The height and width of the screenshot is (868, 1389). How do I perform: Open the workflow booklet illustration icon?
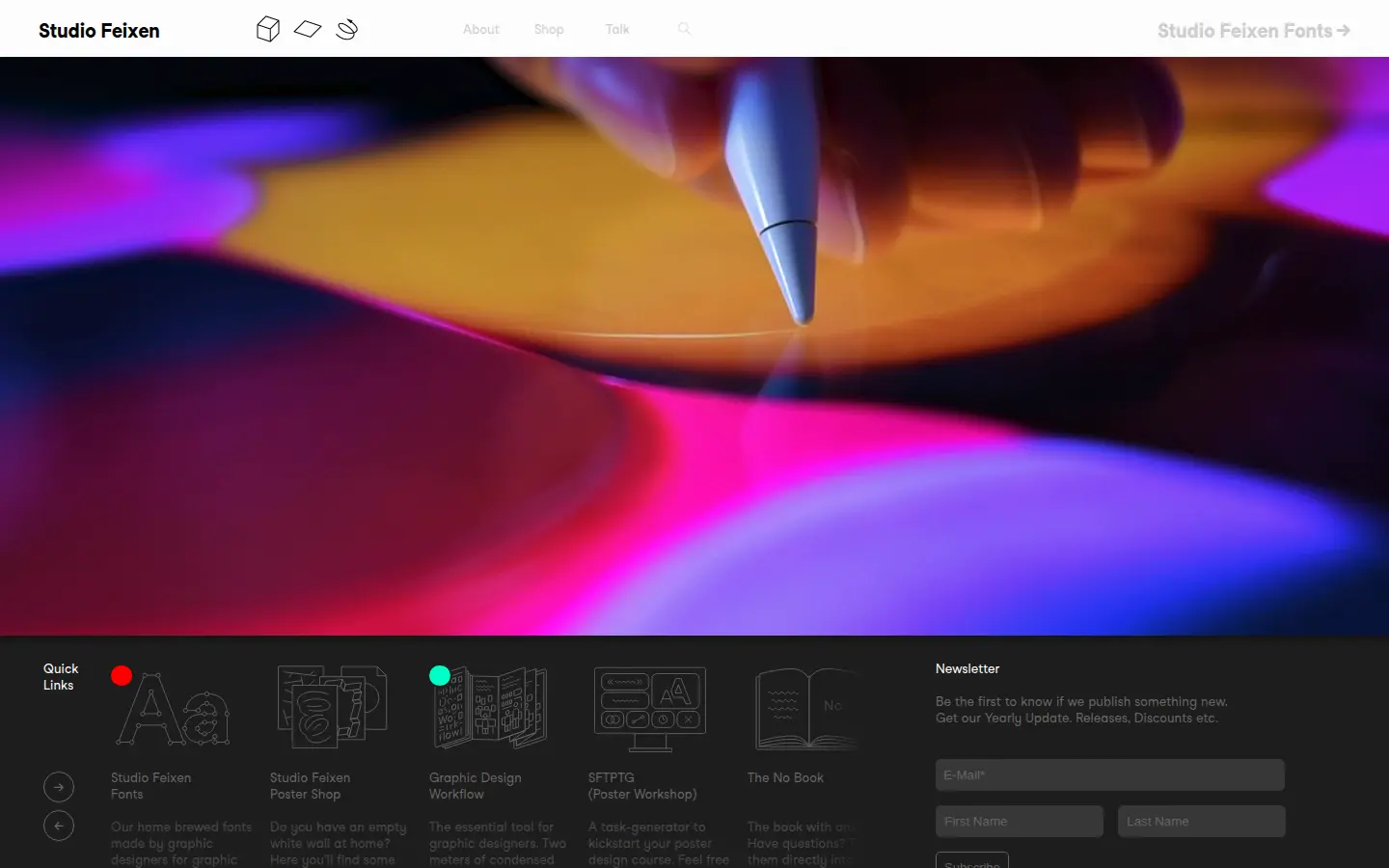[x=491, y=707]
